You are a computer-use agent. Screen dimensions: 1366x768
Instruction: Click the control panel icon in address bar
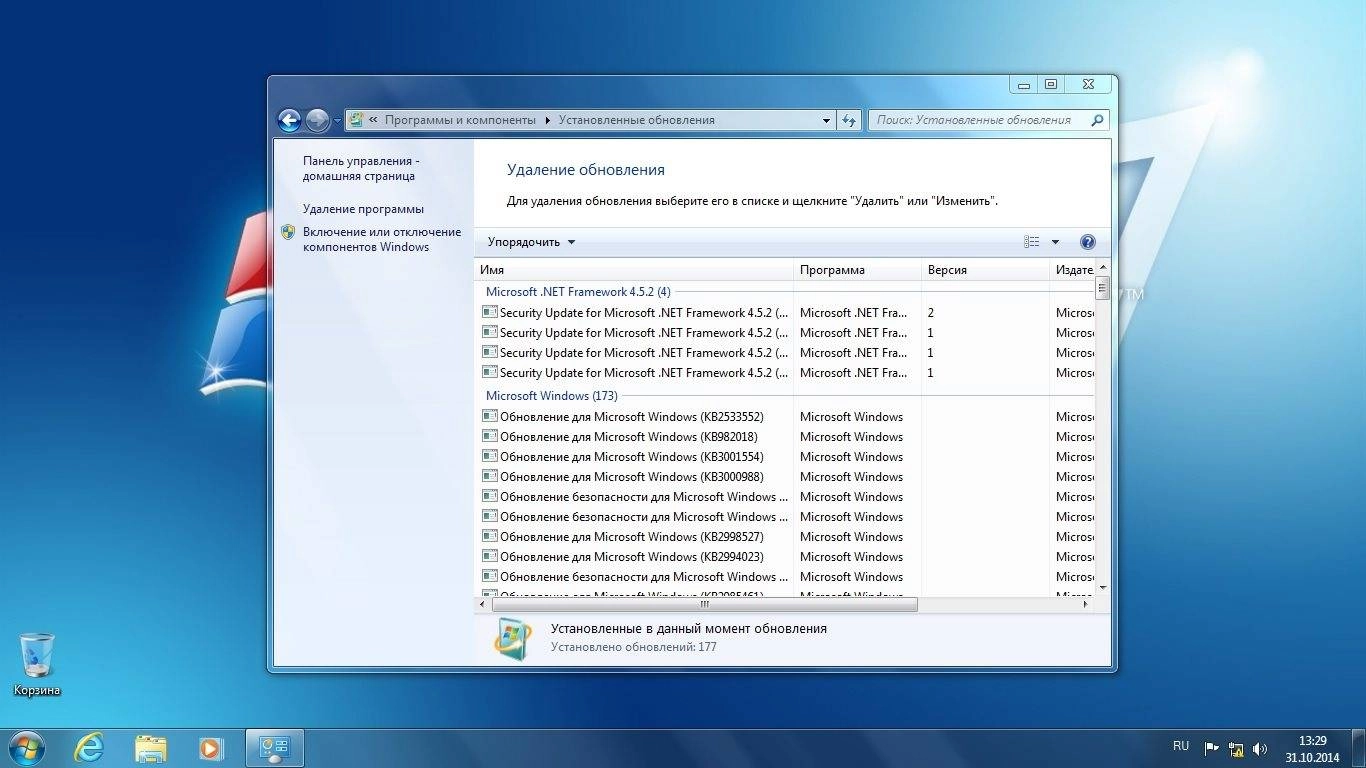pyautogui.click(x=356, y=120)
